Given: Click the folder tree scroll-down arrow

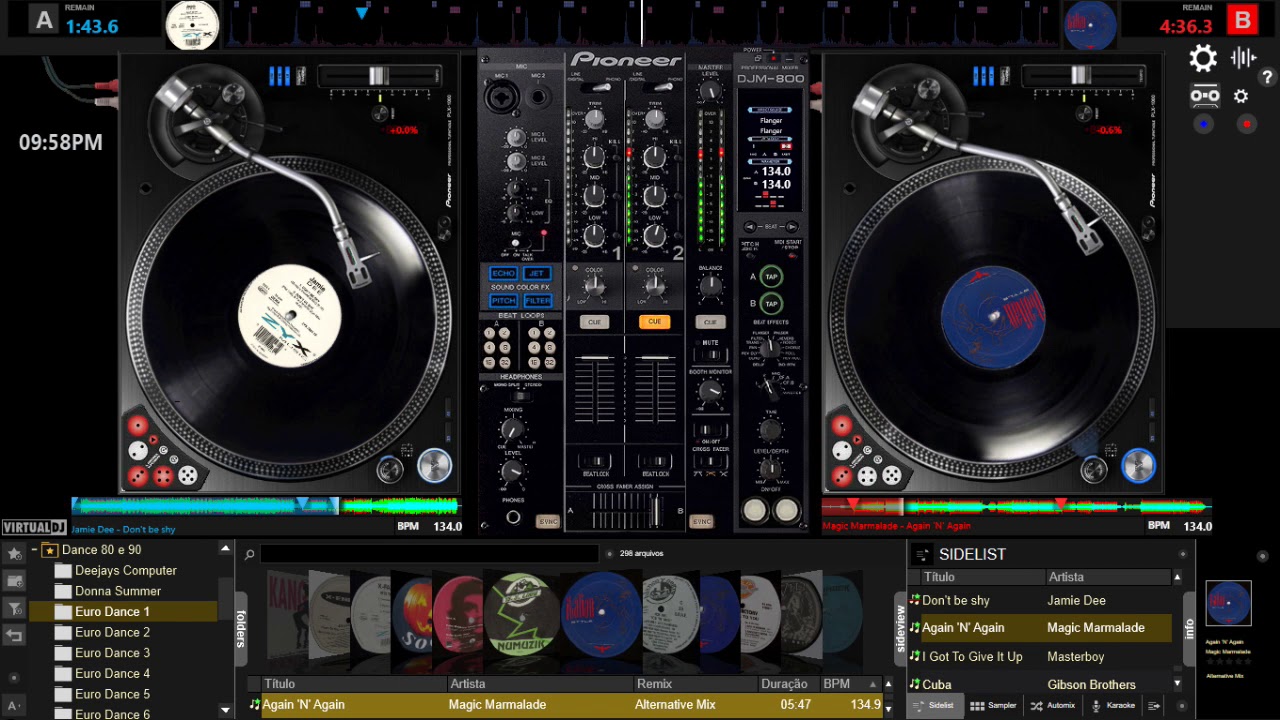Looking at the screenshot, I should click(225, 711).
